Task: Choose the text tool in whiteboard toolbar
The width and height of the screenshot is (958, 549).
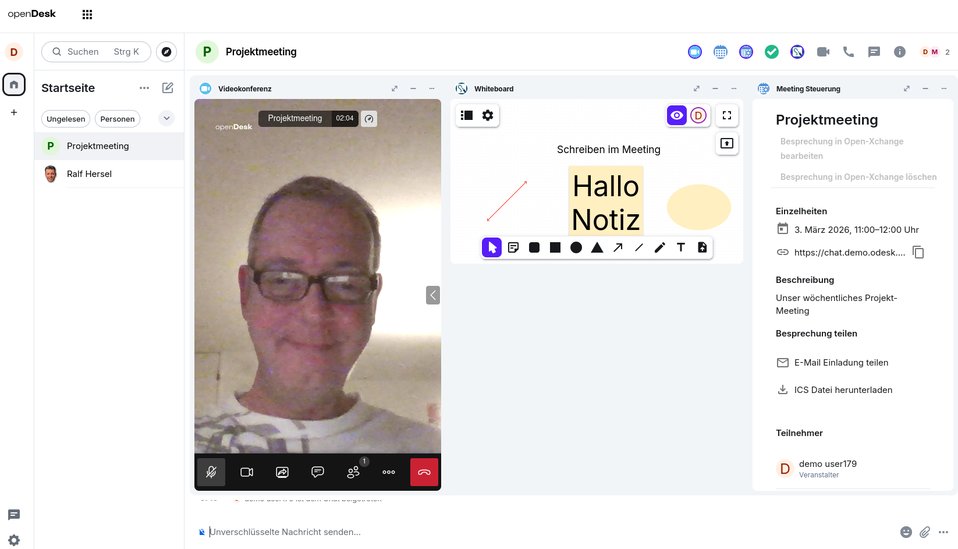Action: (x=681, y=247)
